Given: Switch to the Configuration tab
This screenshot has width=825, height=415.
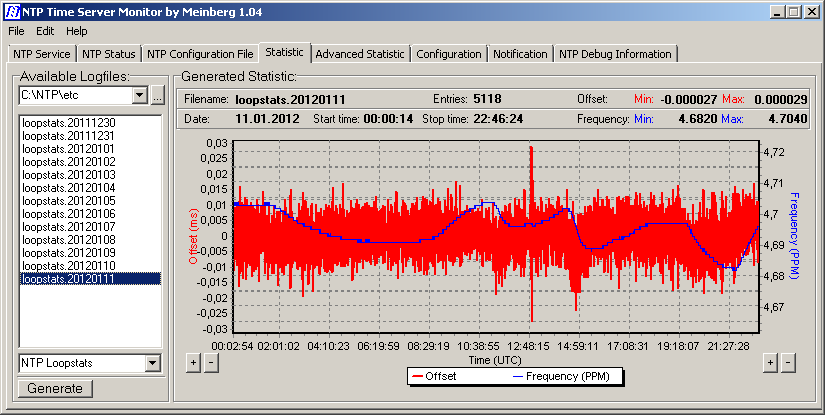Looking at the screenshot, I should [449, 54].
